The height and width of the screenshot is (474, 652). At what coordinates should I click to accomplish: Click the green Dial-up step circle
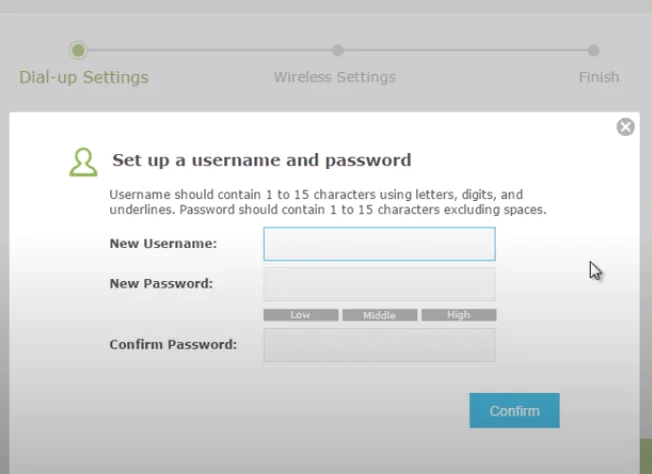[x=78, y=50]
